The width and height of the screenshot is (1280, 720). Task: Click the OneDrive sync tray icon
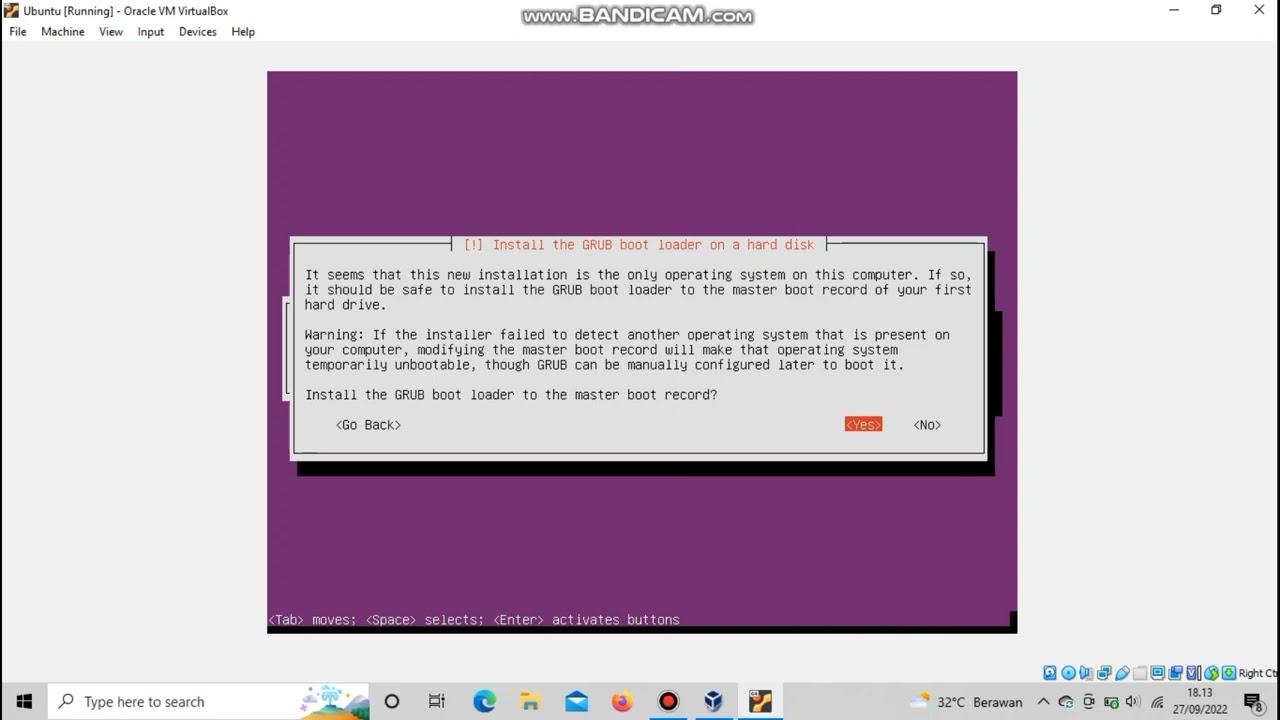tap(1066, 702)
